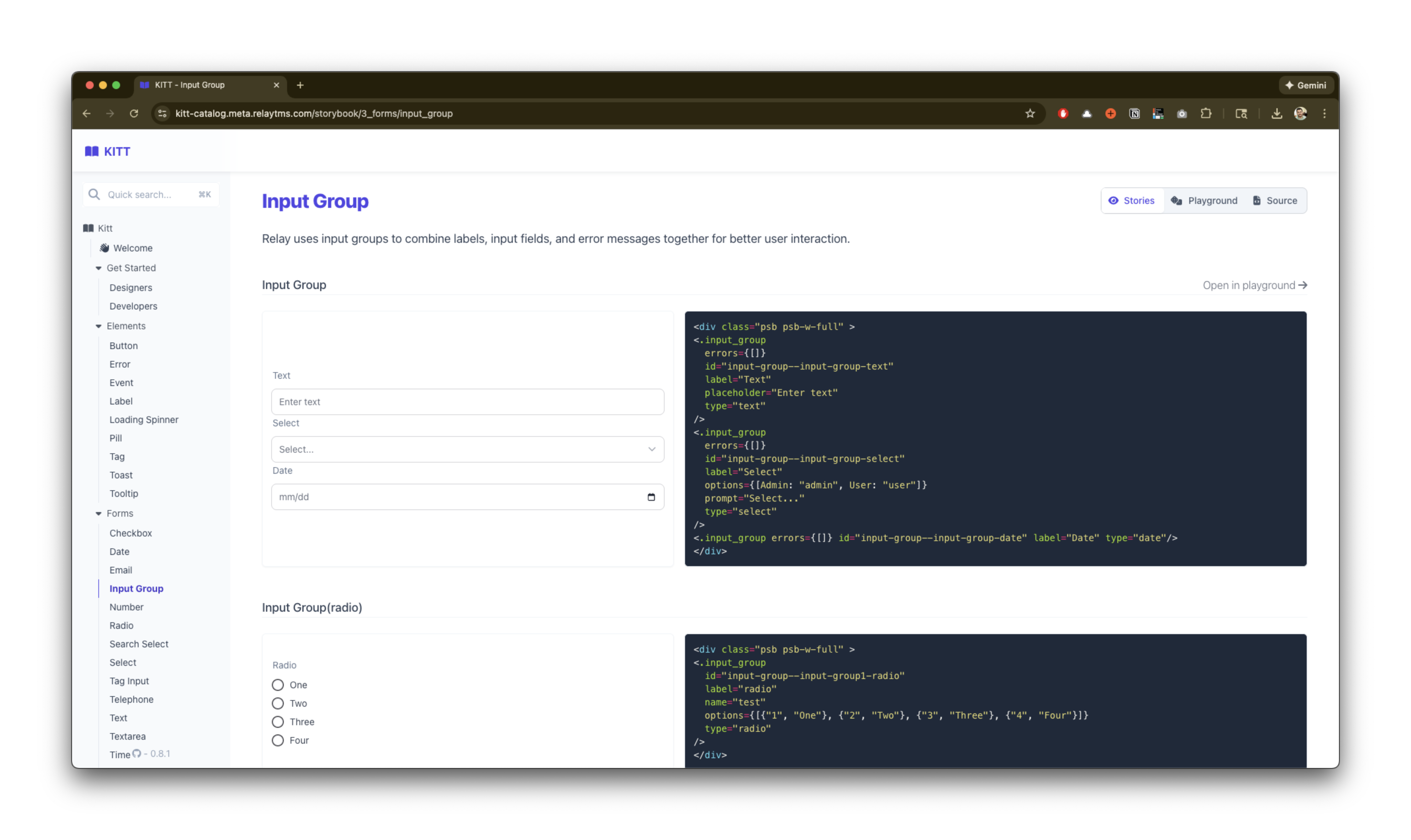Image resolution: width=1411 pixels, height=840 pixels.
Task: Click the KITT book logo icon
Action: click(91, 151)
